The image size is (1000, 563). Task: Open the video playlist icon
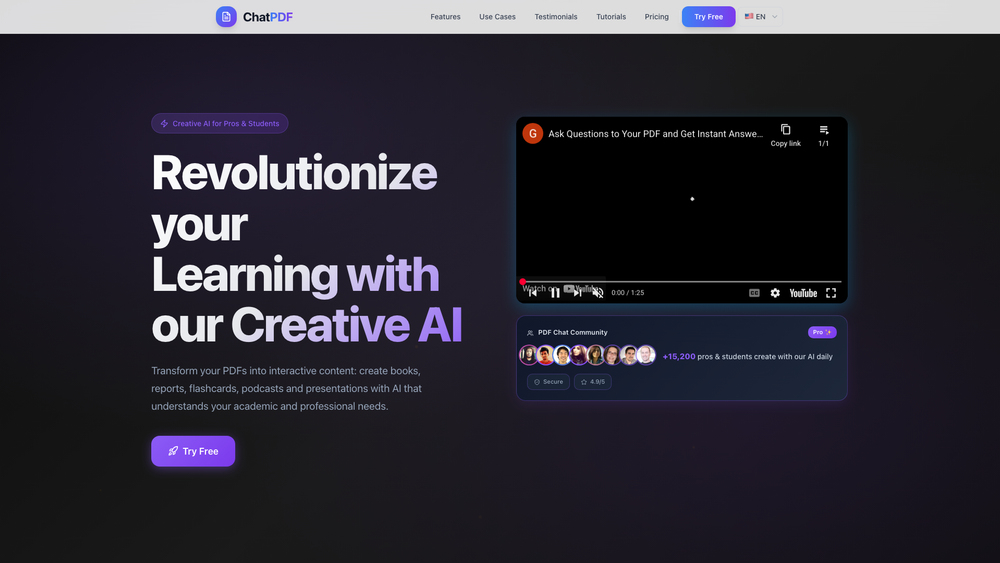[823, 135]
